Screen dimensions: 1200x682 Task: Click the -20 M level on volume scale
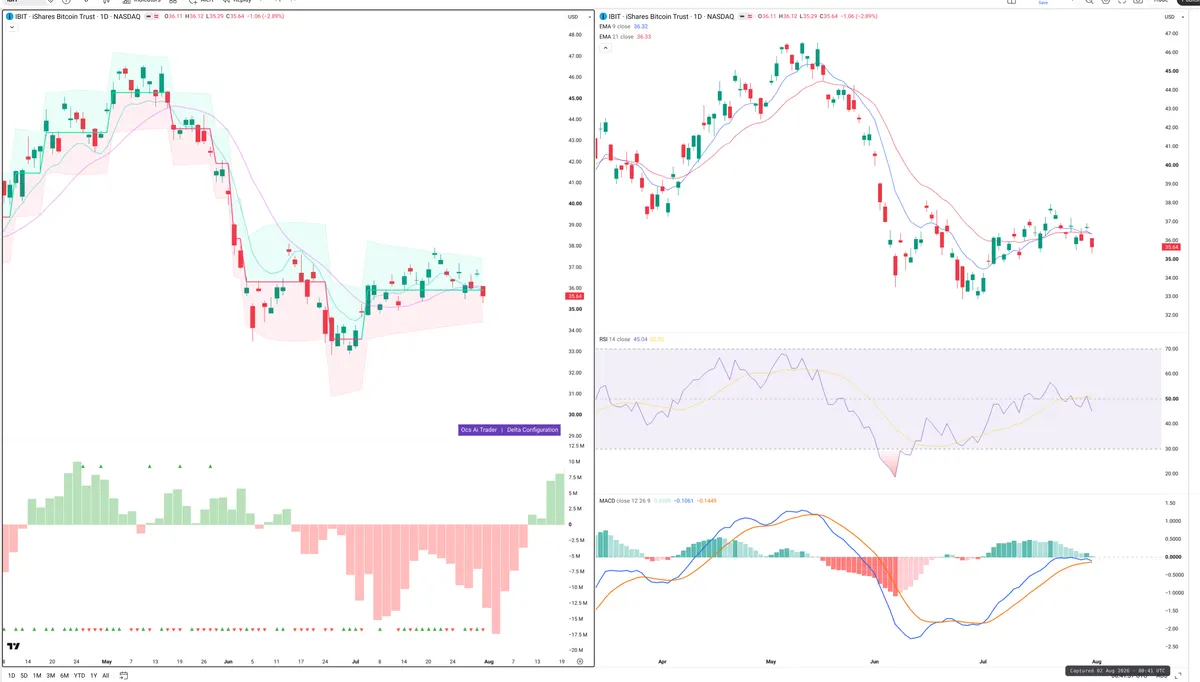575,650
